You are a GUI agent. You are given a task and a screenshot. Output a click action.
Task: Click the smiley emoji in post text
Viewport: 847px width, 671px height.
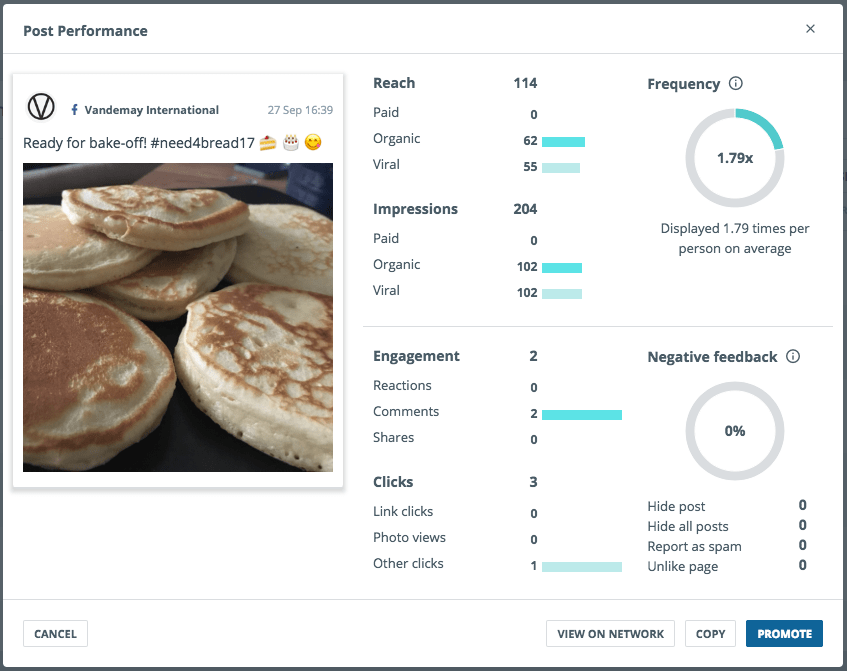(x=313, y=143)
